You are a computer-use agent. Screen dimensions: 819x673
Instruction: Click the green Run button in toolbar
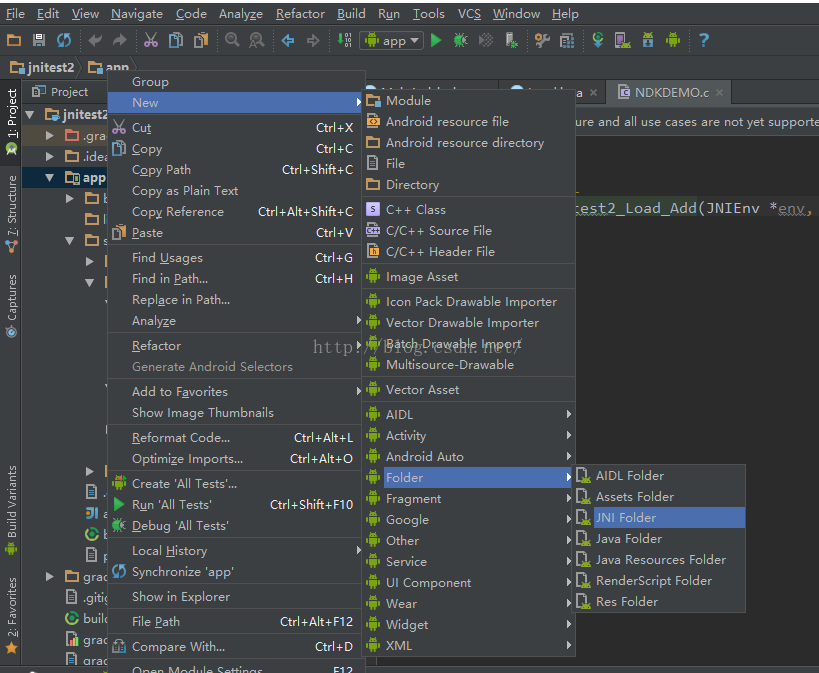[436, 40]
